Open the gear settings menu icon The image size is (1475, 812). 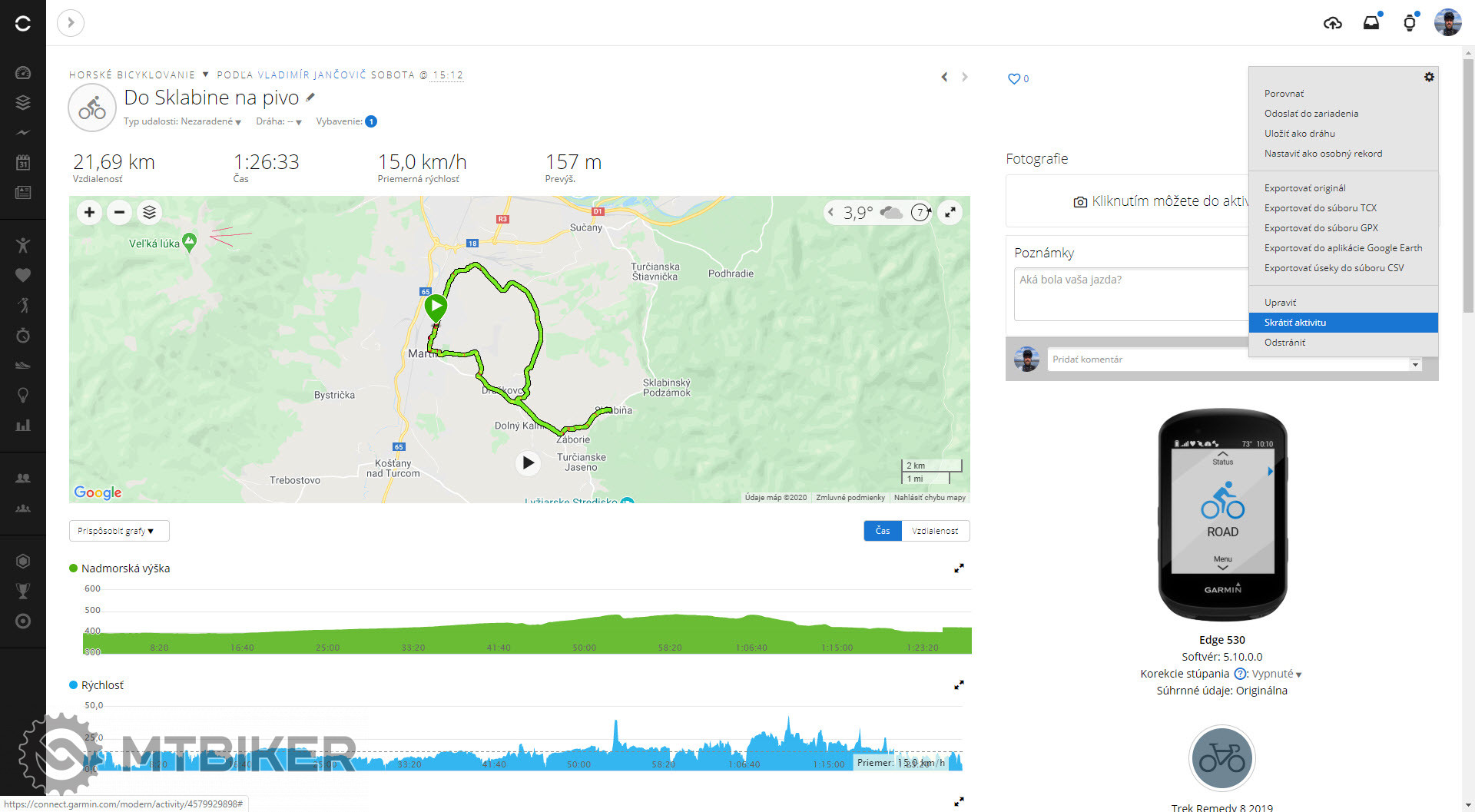click(x=1429, y=77)
